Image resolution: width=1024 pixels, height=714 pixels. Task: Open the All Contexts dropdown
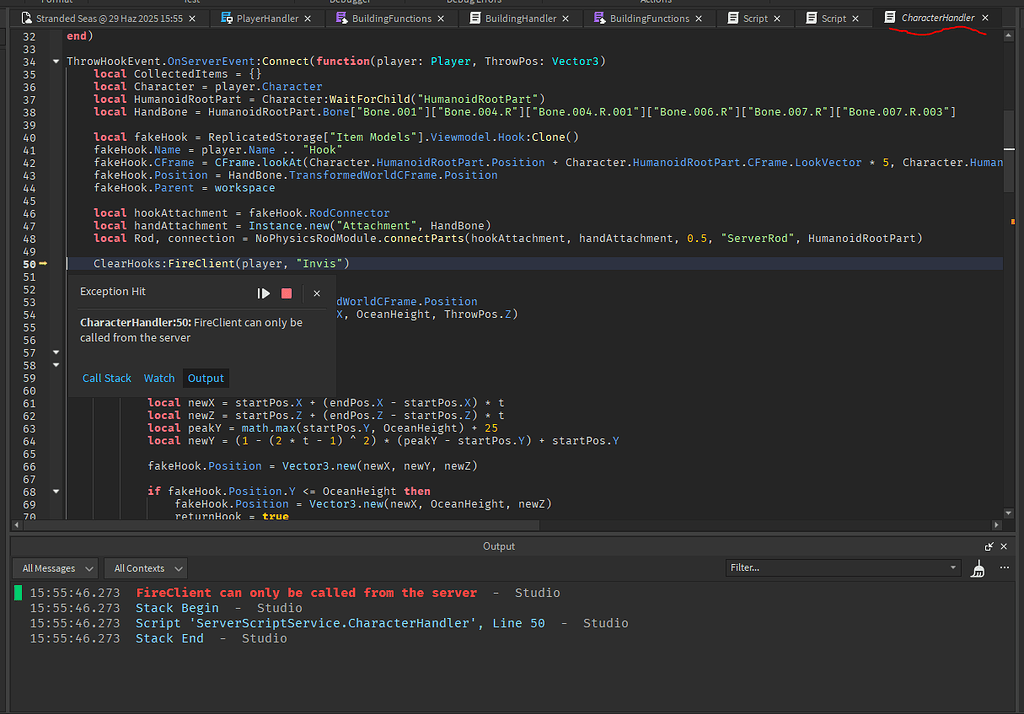point(145,568)
